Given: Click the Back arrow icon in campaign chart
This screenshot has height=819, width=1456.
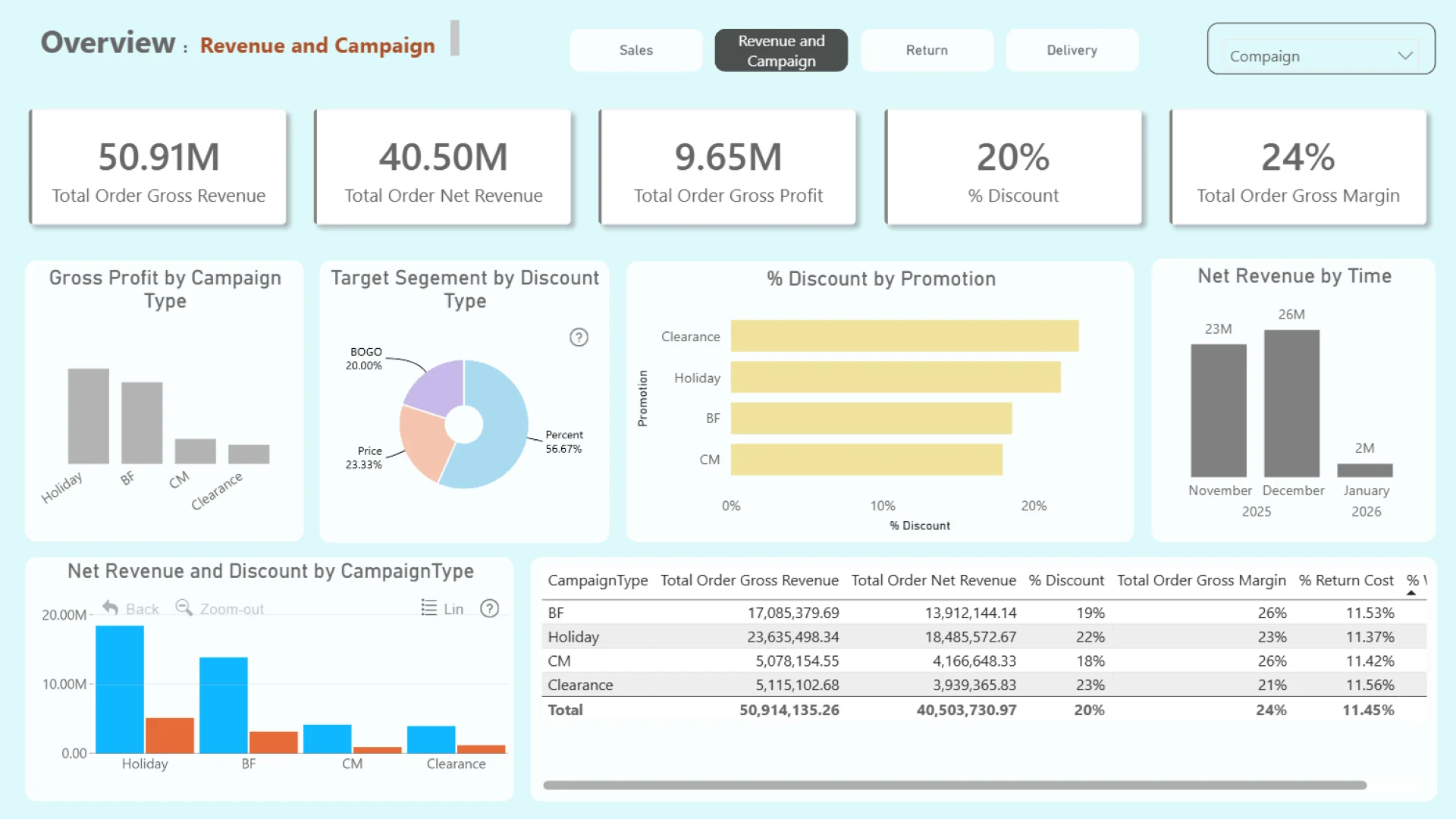Looking at the screenshot, I should coord(111,608).
